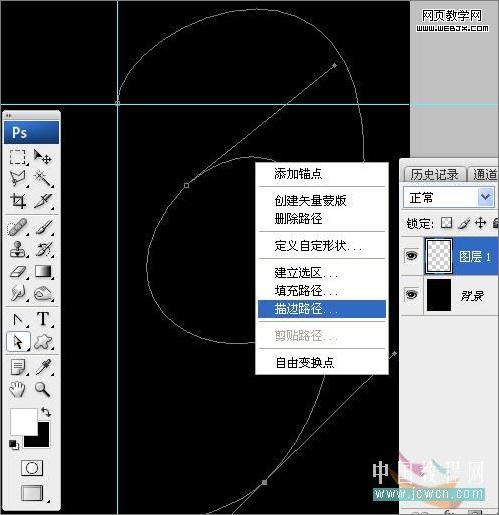Image resolution: width=499 pixels, height=515 pixels.
Task: Click the Ps logo header
Action: pos(31,132)
